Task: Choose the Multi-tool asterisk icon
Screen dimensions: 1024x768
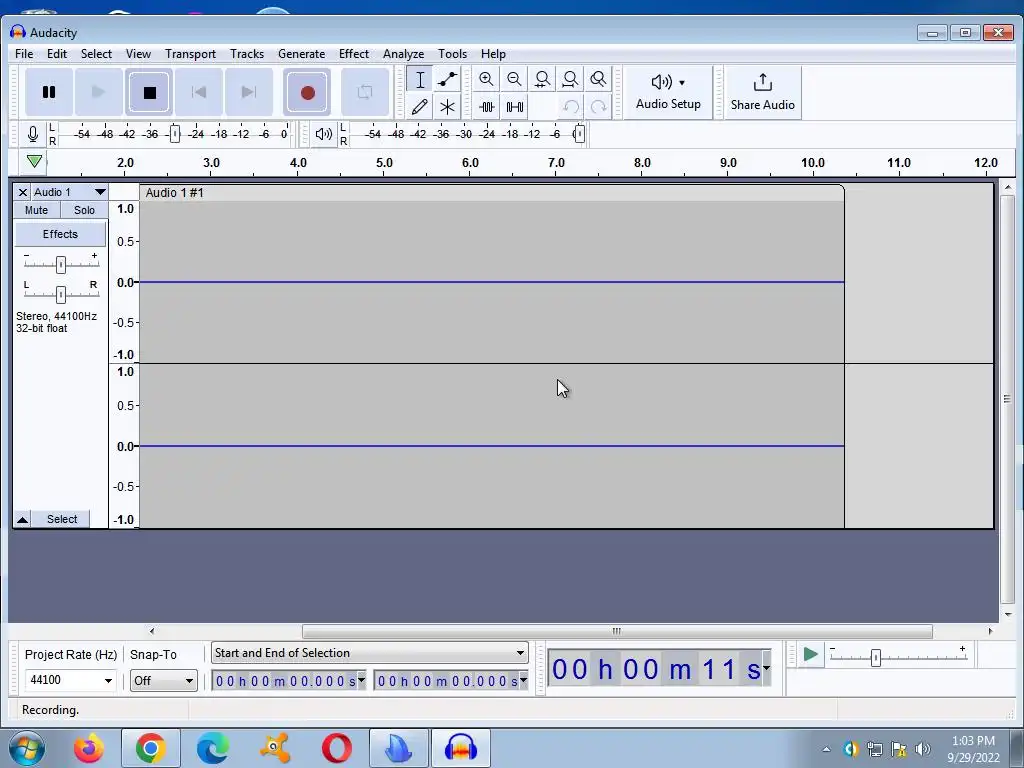Action: [447, 106]
